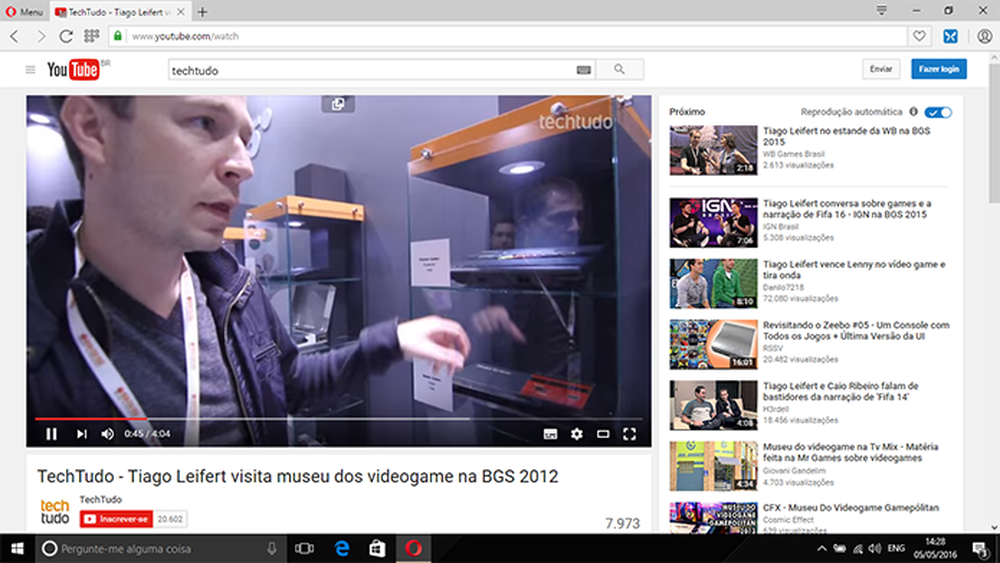
Task: Show hidden system tray icons
Action: point(821,548)
